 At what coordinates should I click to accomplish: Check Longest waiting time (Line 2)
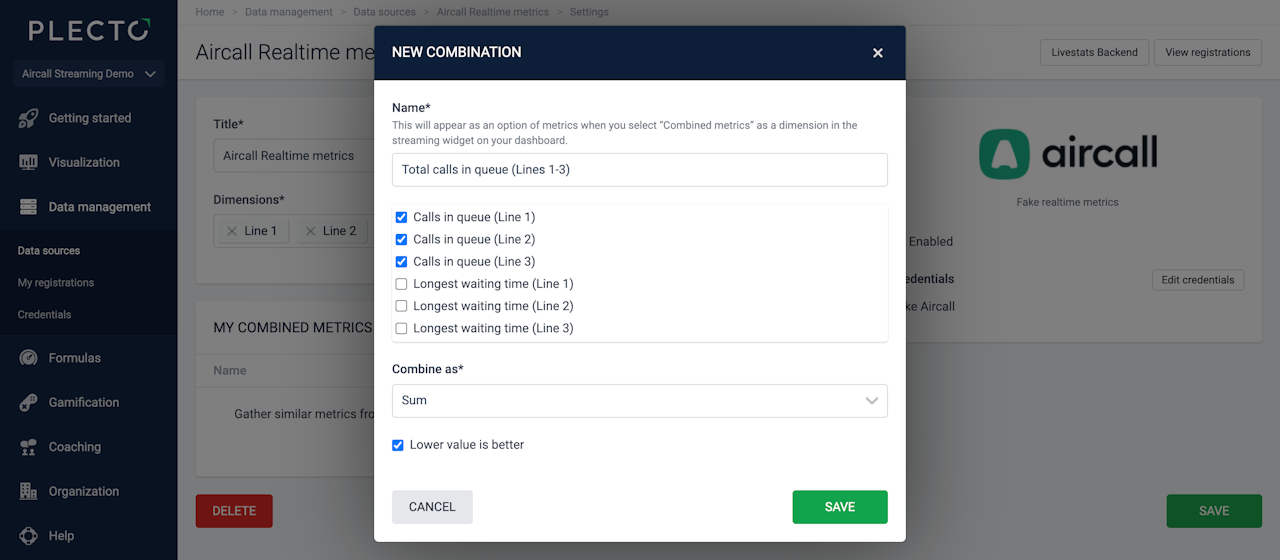click(402, 306)
